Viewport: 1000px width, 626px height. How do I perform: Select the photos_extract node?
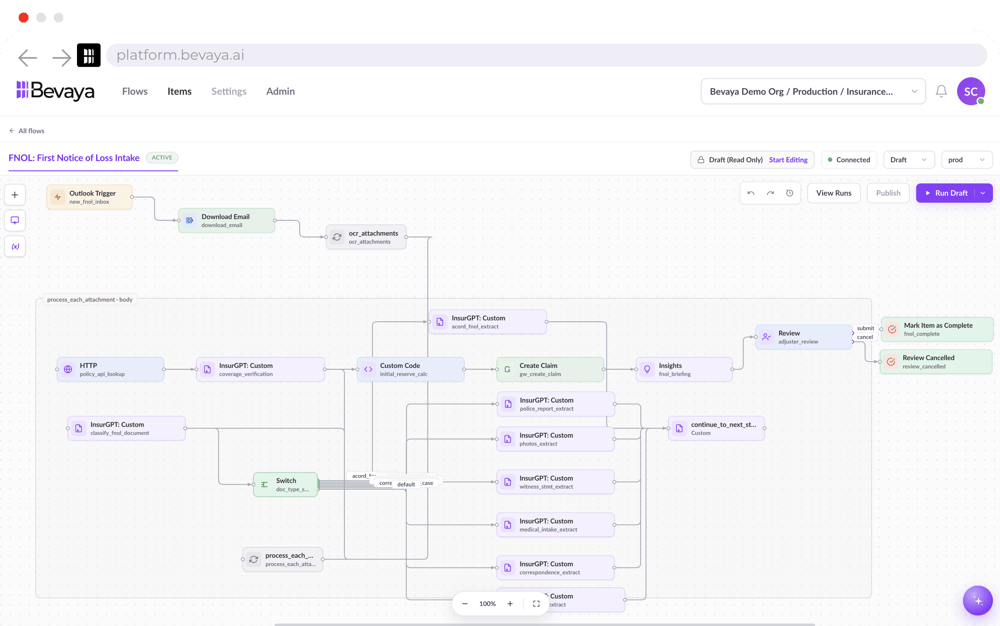[555, 439]
